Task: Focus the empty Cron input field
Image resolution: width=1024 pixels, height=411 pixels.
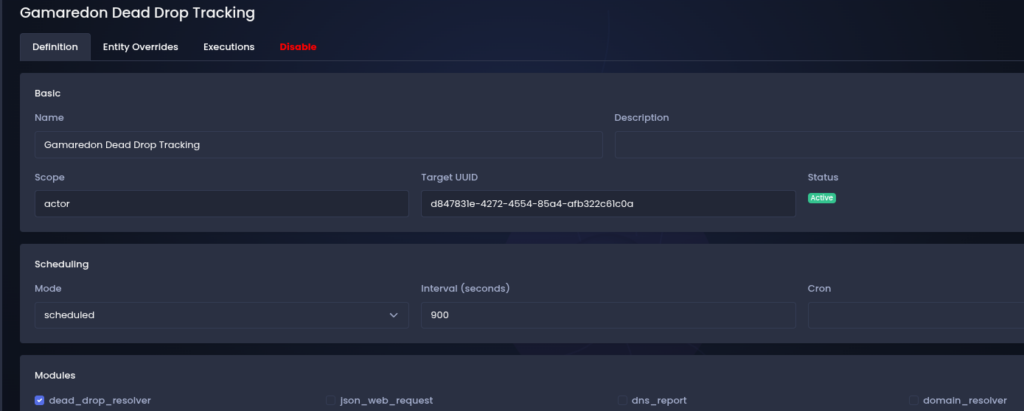Action: point(914,315)
